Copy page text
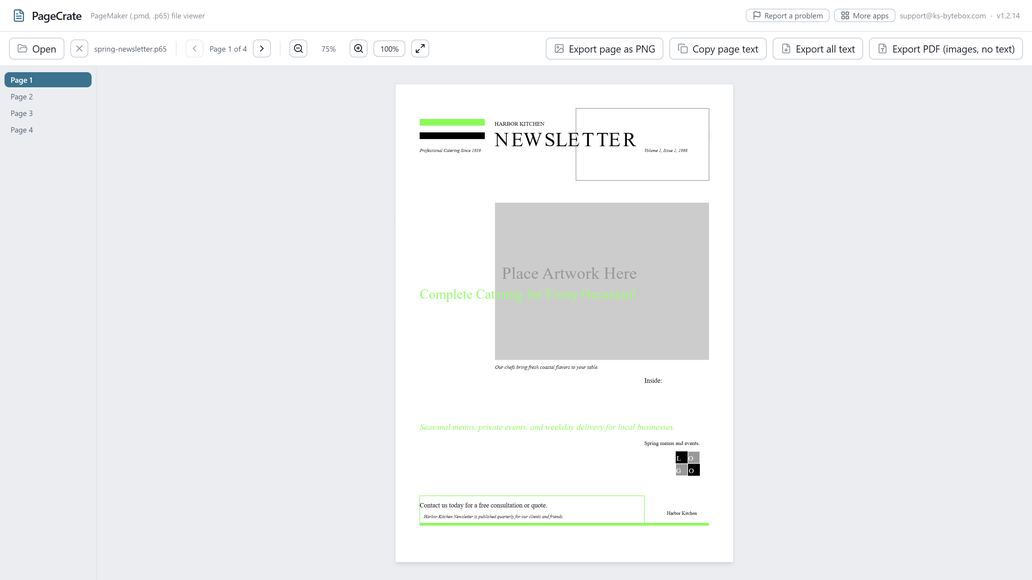The width and height of the screenshot is (1032, 580). [718, 49]
